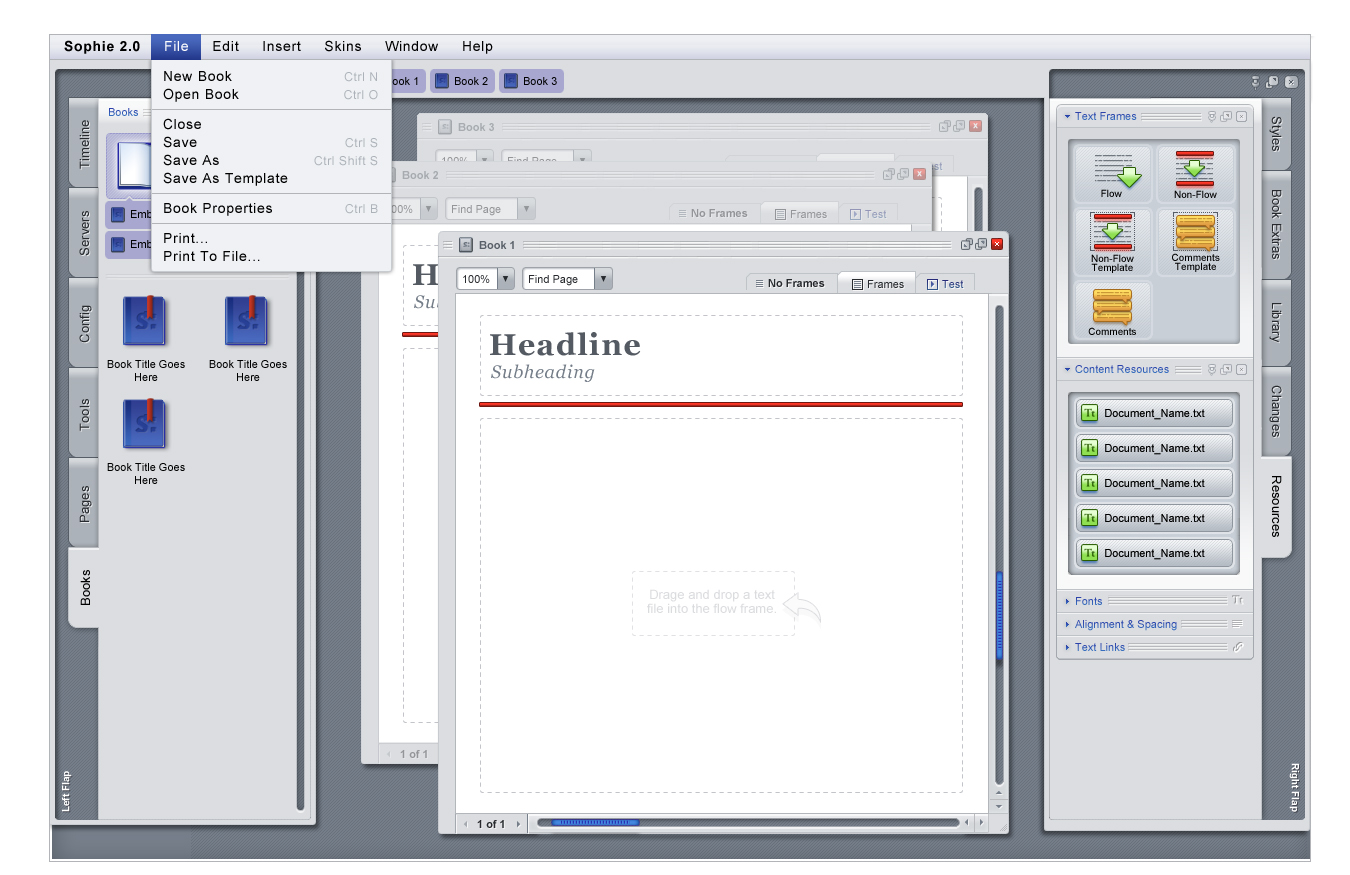Expand the Alignment & Spacing panel
The image size is (1350, 875).
click(x=1067, y=625)
